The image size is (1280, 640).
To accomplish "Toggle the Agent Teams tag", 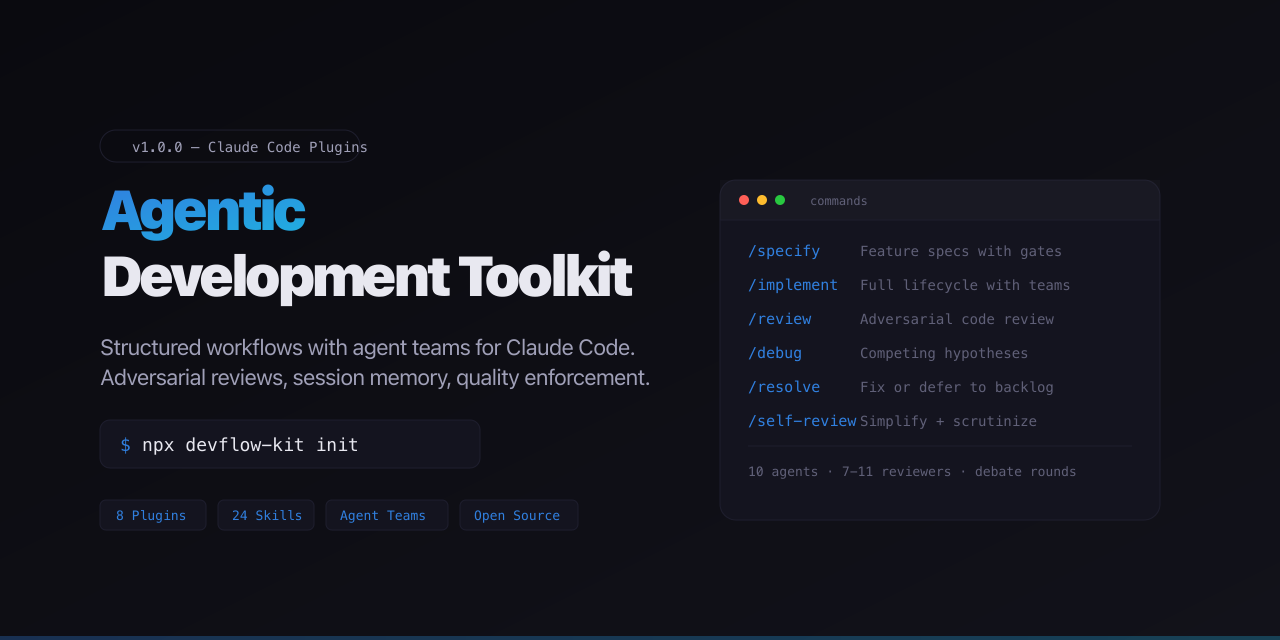I will [386, 514].
